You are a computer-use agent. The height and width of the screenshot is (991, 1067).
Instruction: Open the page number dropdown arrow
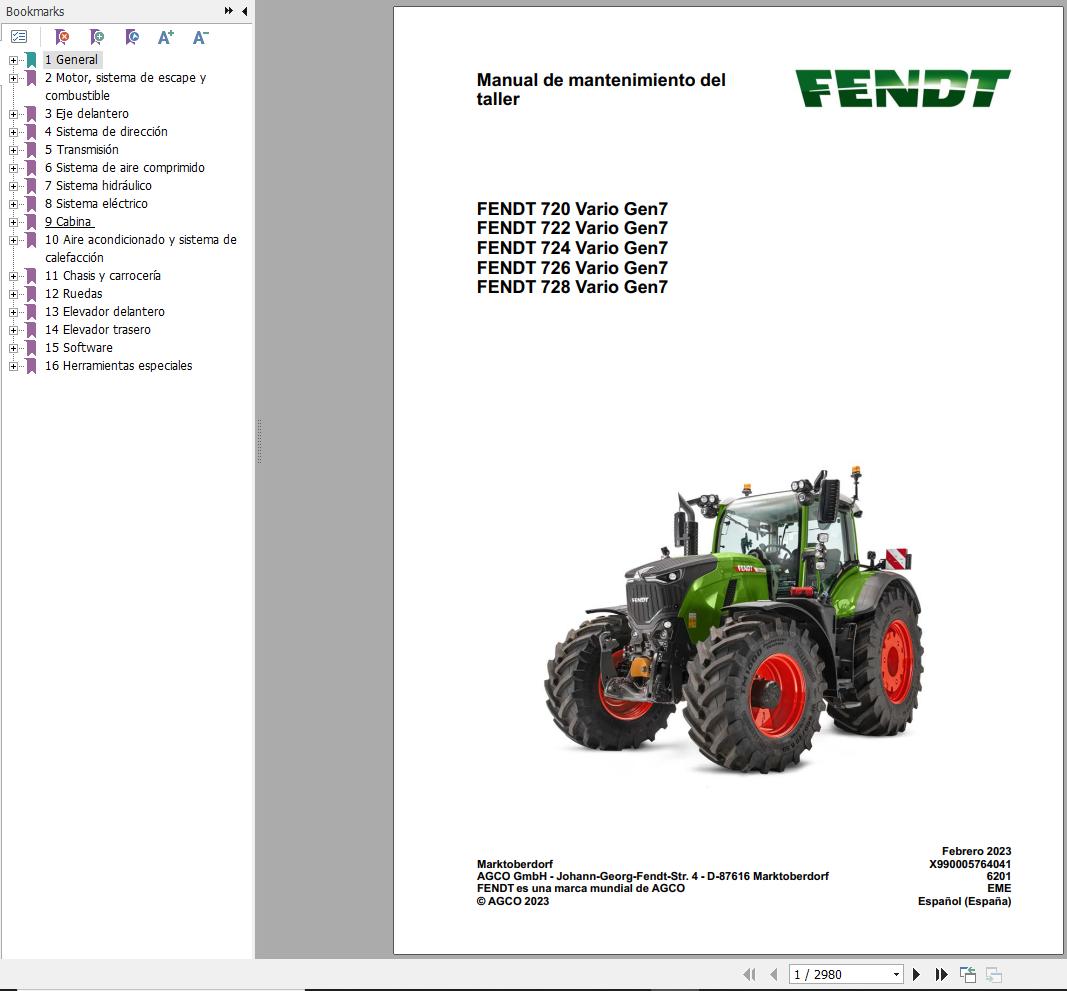896,975
